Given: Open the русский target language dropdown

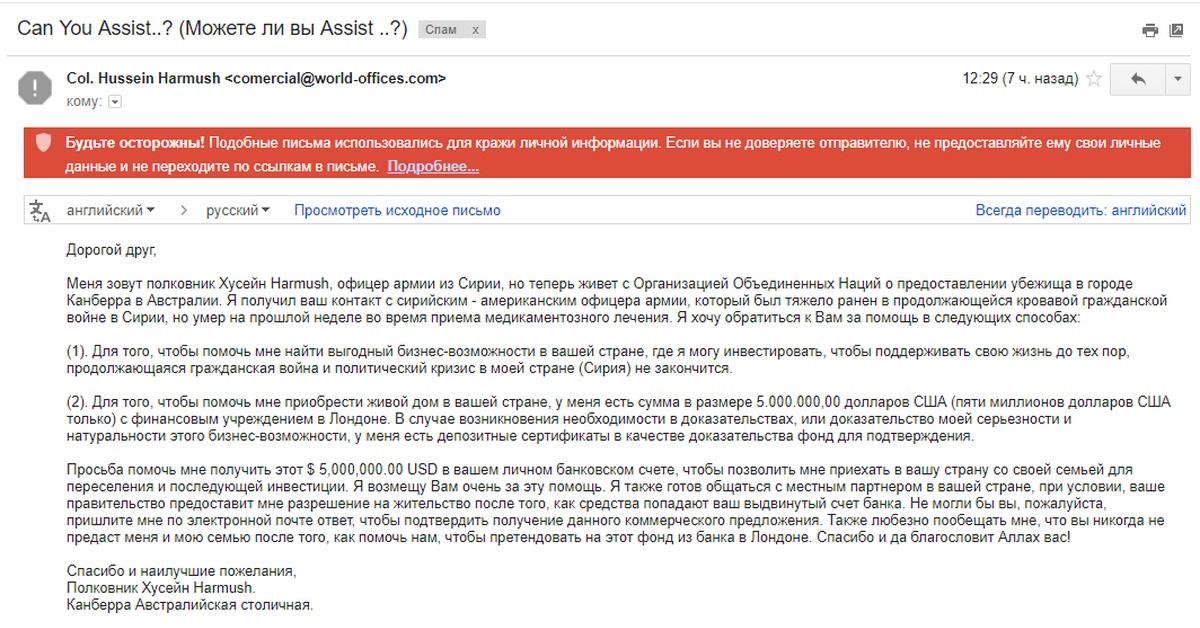Looking at the screenshot, I should coord(238,211).
